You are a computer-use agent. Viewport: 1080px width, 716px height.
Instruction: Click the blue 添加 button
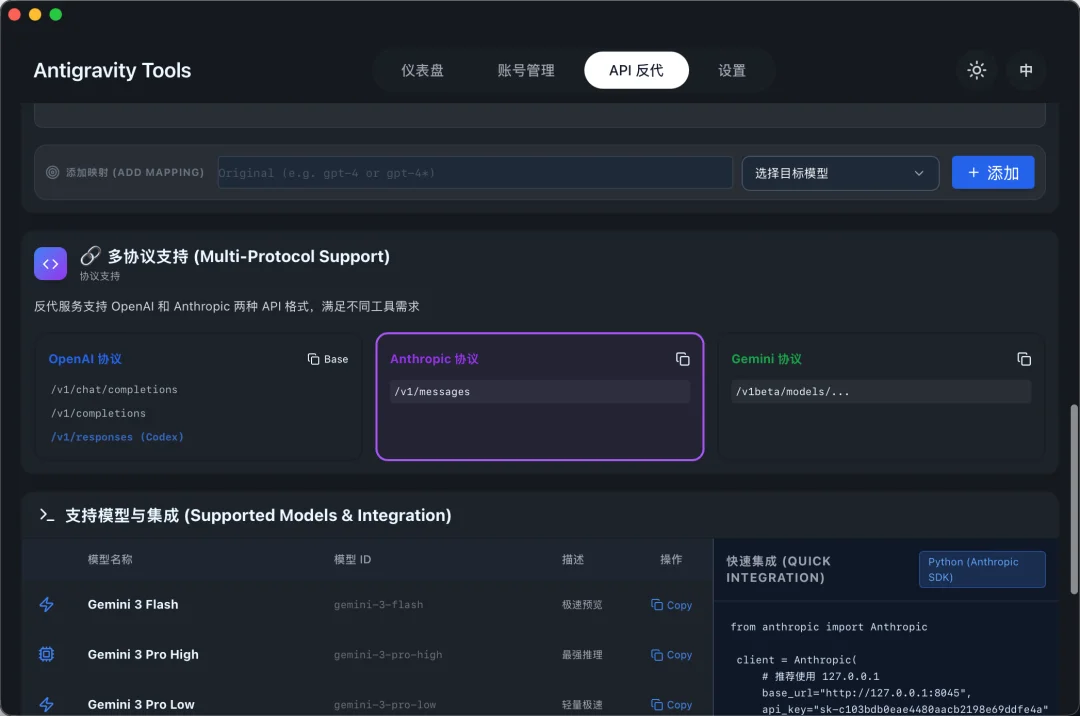click(x=993, y=172)
